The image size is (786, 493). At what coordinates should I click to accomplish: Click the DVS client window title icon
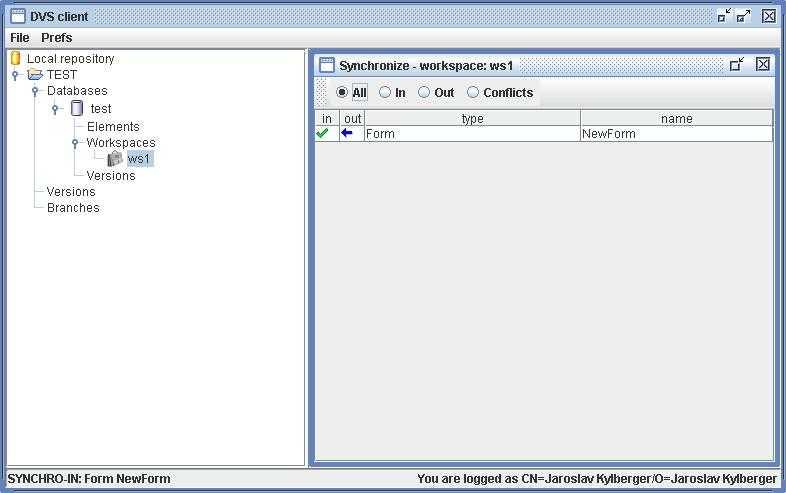click(18, 16)
